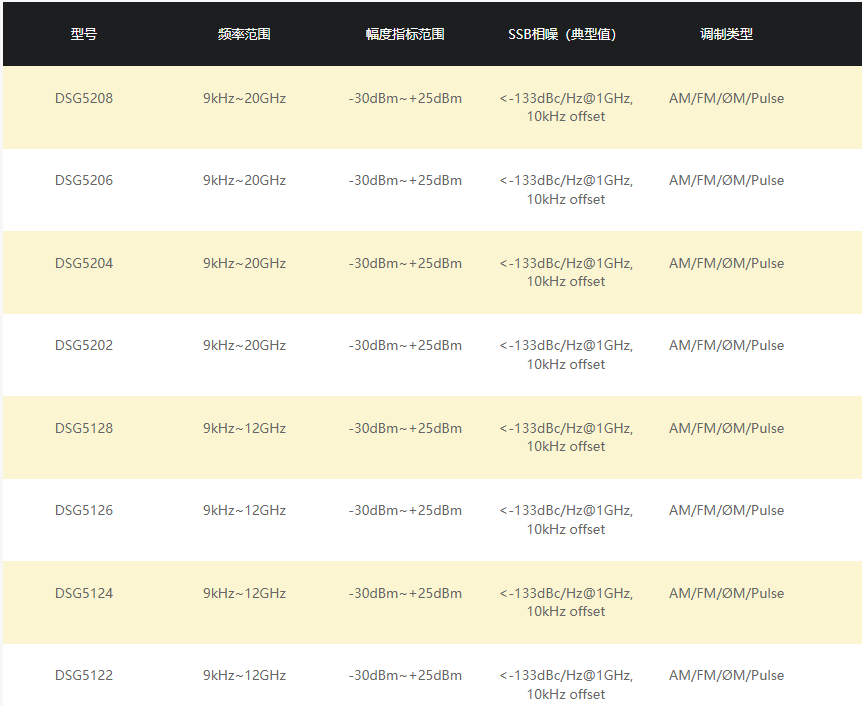Click the 频率范围 column header

pos(244,34)
